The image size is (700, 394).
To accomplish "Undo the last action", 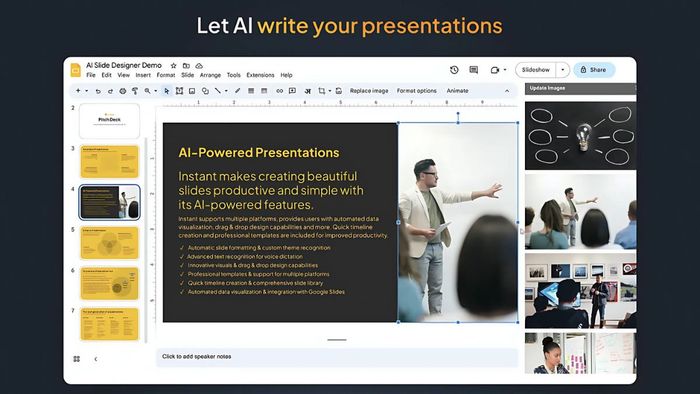I will [x=98, y=91].
